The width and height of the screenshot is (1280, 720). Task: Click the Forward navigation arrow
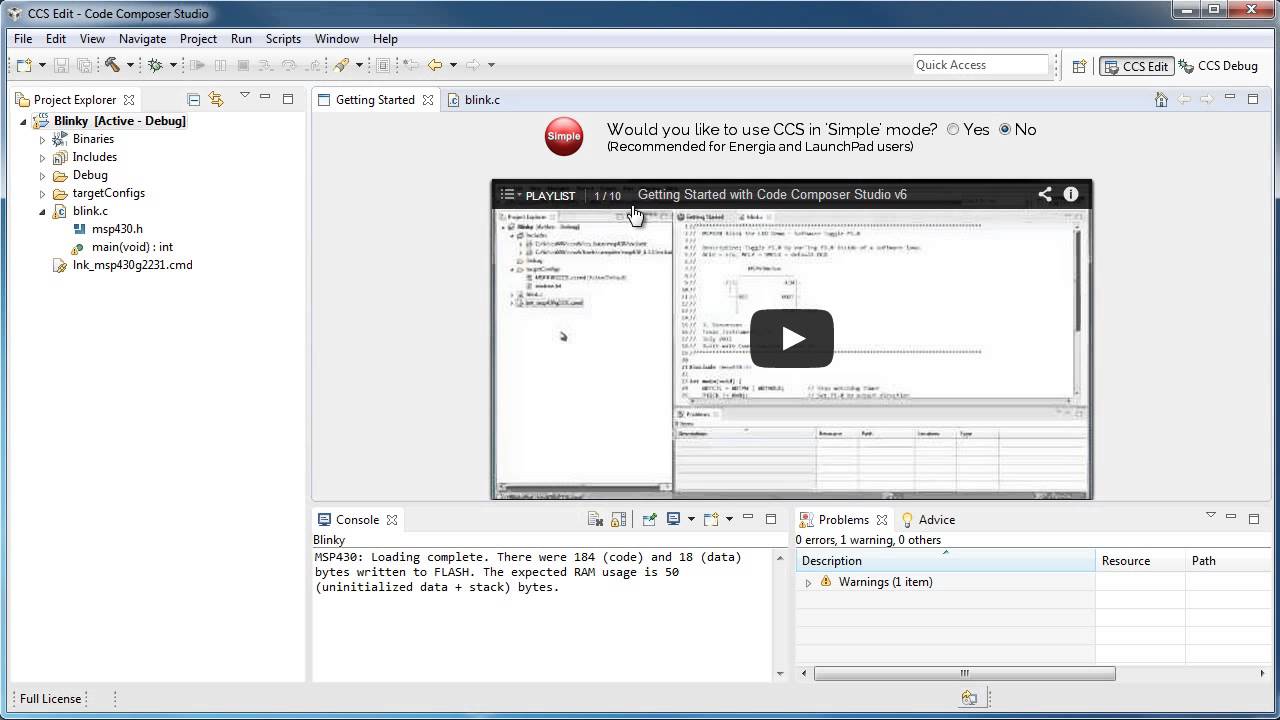473,65
